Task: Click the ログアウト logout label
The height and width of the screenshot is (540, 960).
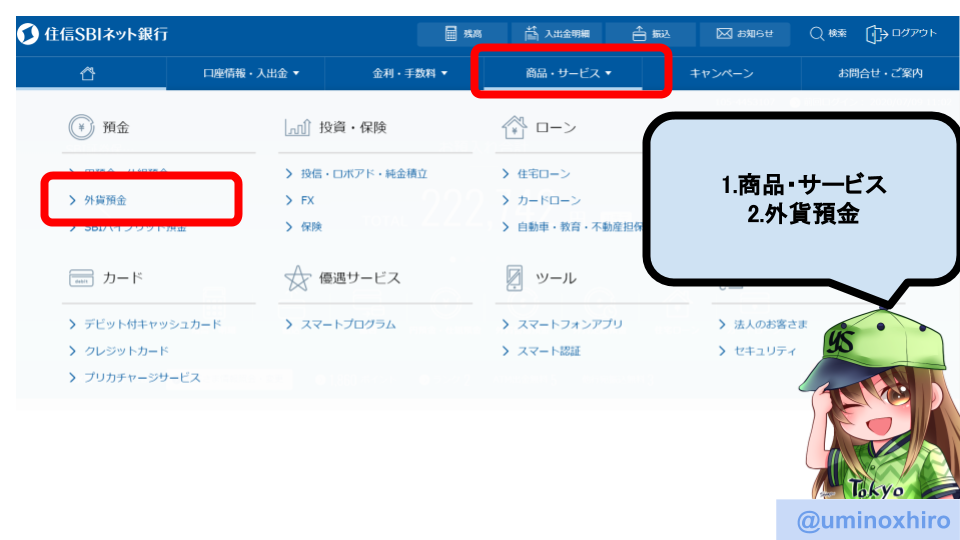Action: [x=914, y=33]
